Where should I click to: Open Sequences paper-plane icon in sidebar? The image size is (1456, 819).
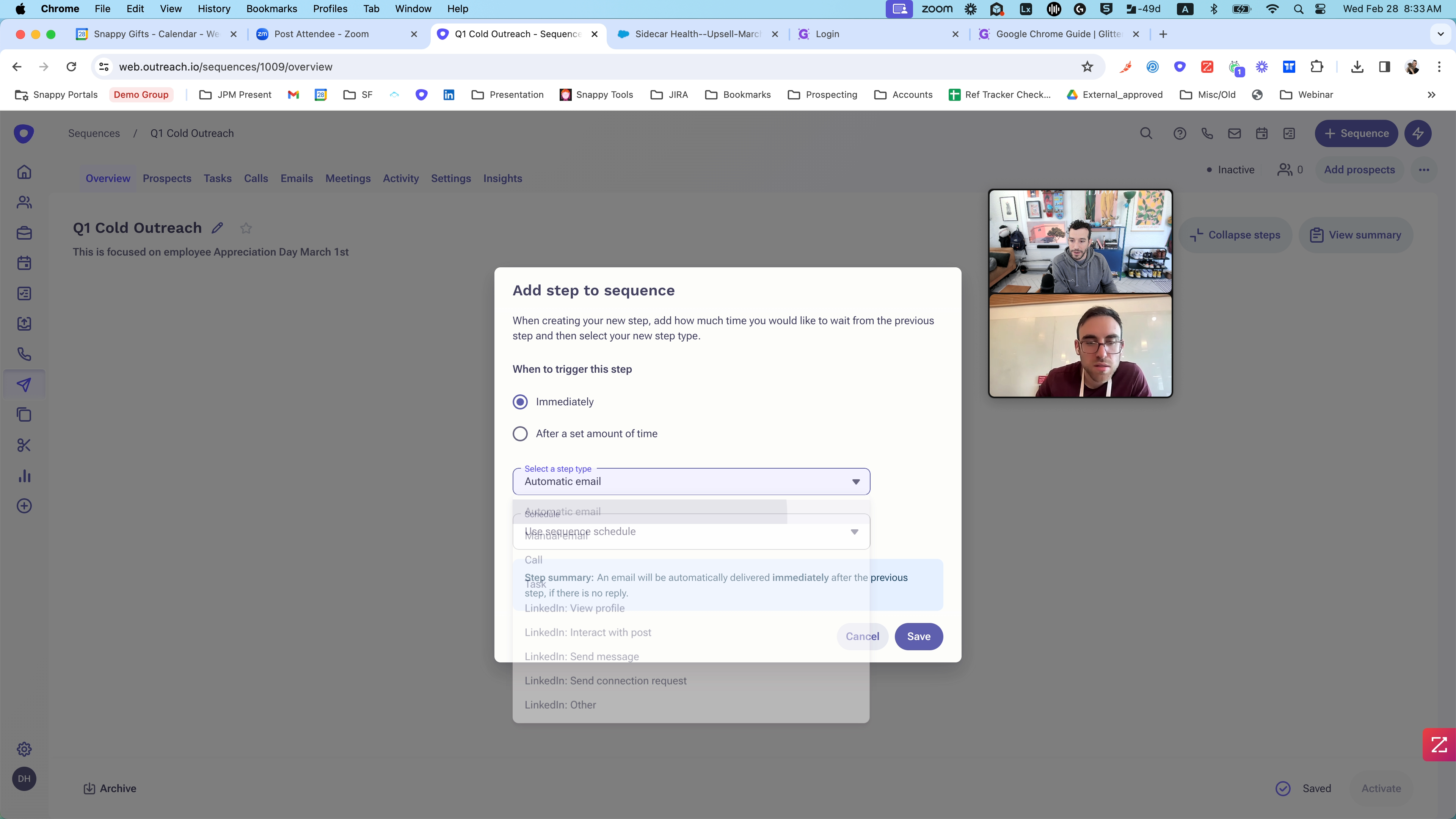pos(24,385)
